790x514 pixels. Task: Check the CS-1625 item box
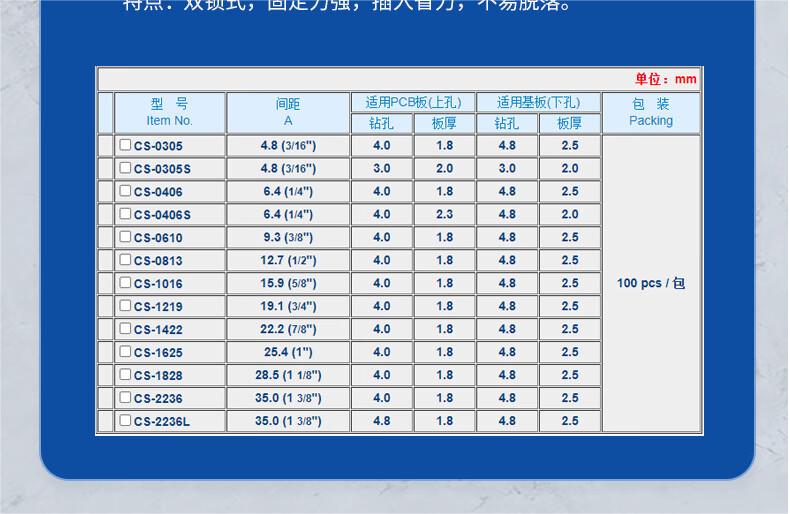pos(125,352)
